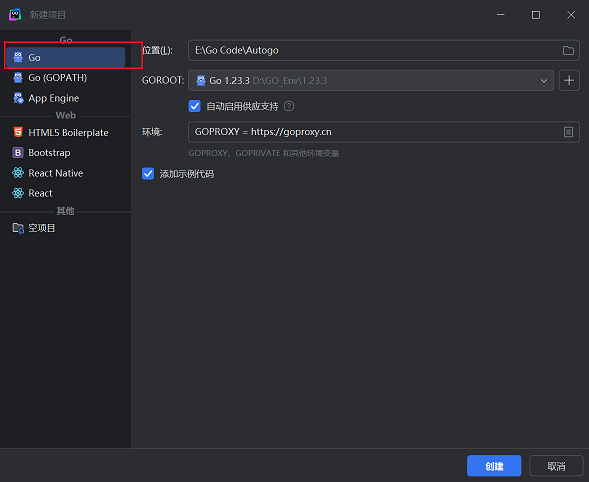589x482 pixels.
Task: Close the 新建项目 dialog
Action: click(x=571, y=15)
